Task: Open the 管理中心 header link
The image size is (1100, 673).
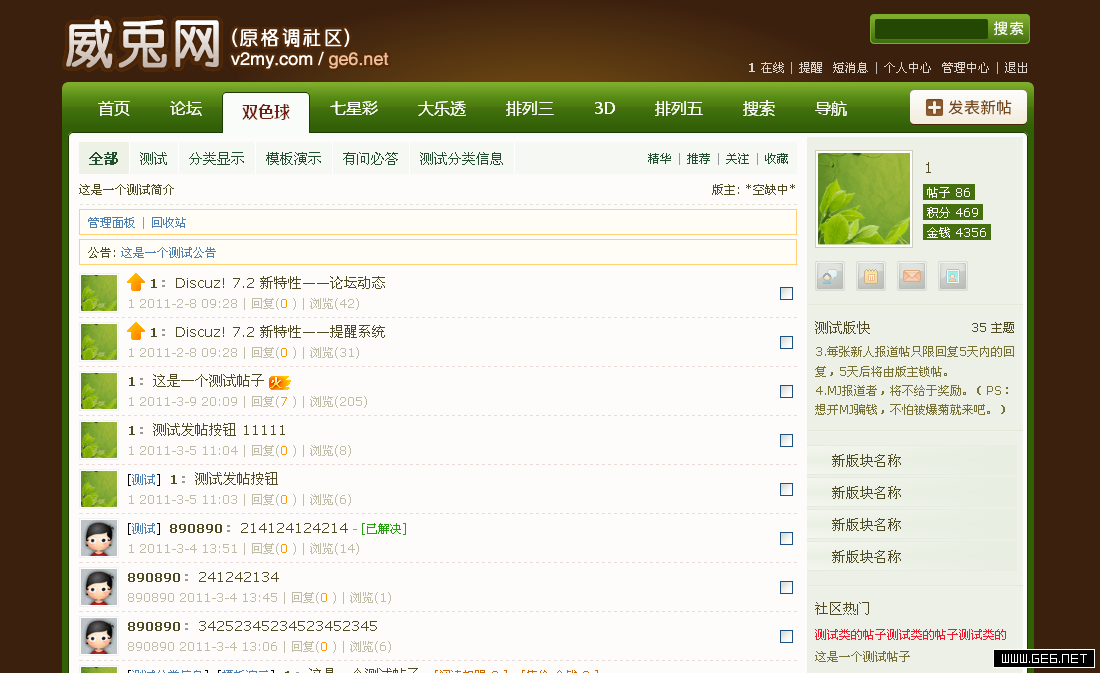Action: point(965,67)
